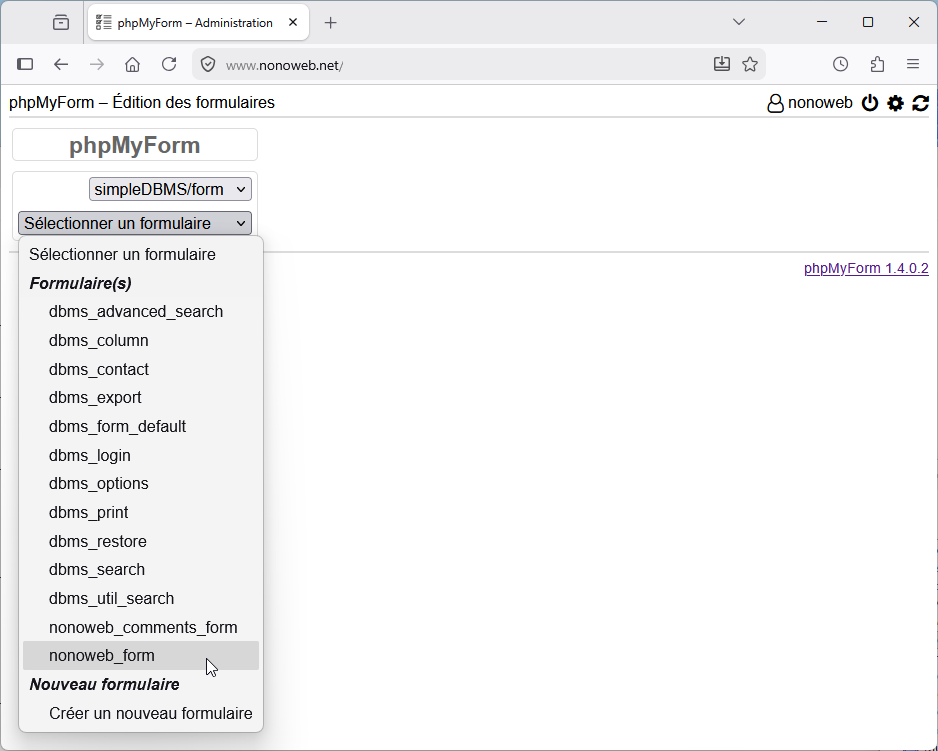Go to browser home page icon
This screenshot has height=751, width=938.
click(132, 64)
